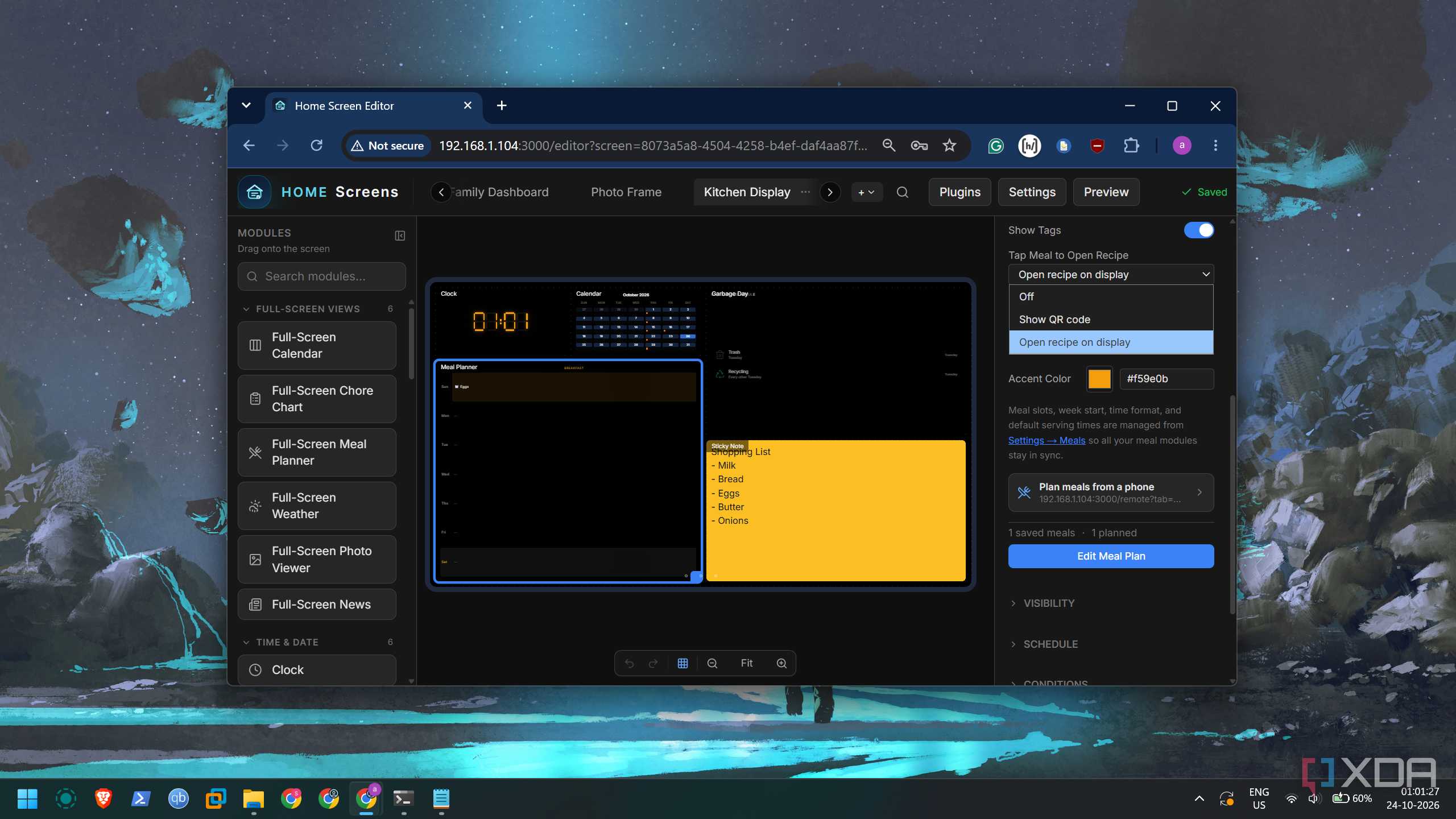Viewport: 1456px width, 819px height.
Task: Expand the Visibility section
Action: pyautogui.click(x=1048, y=603)
